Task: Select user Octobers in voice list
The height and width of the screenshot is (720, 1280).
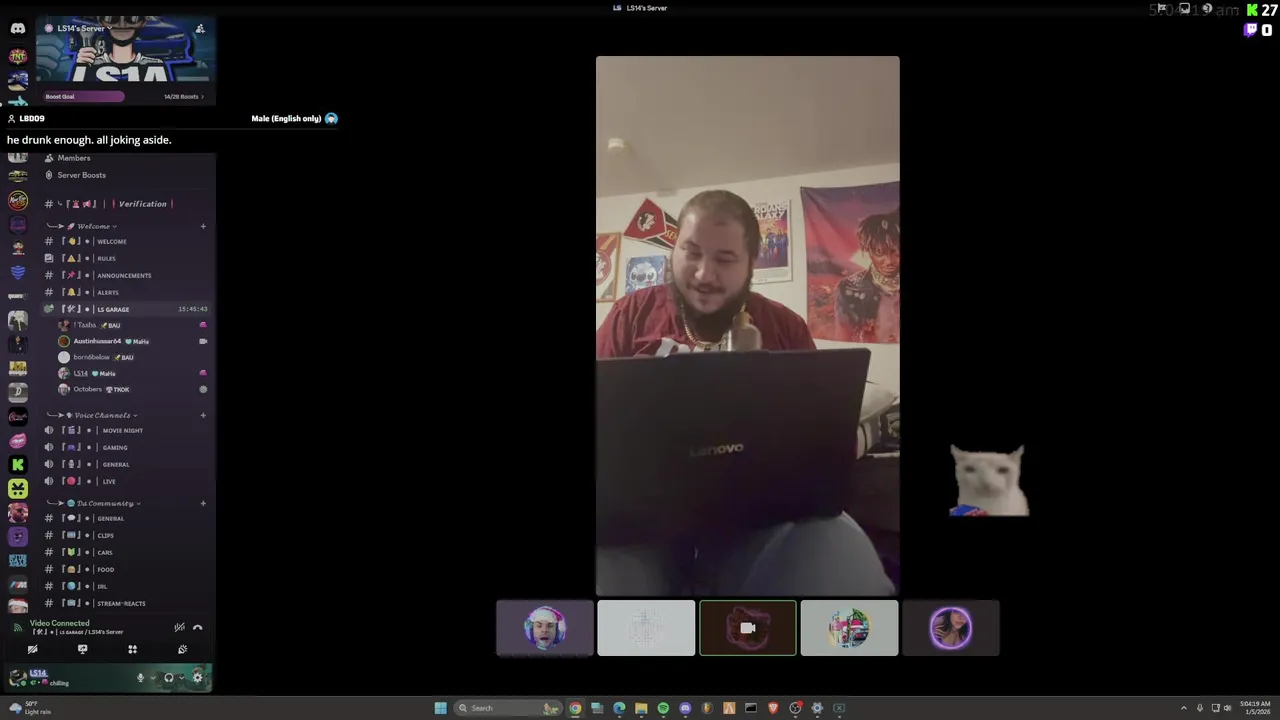Action: tap(132, 389)
